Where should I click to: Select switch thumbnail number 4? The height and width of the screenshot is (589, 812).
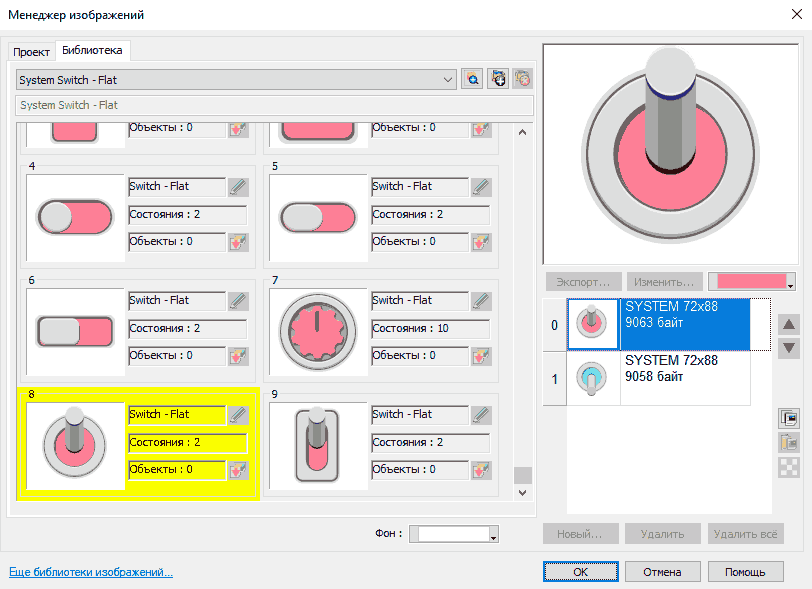pyautogui.click(x=76, y=218)
